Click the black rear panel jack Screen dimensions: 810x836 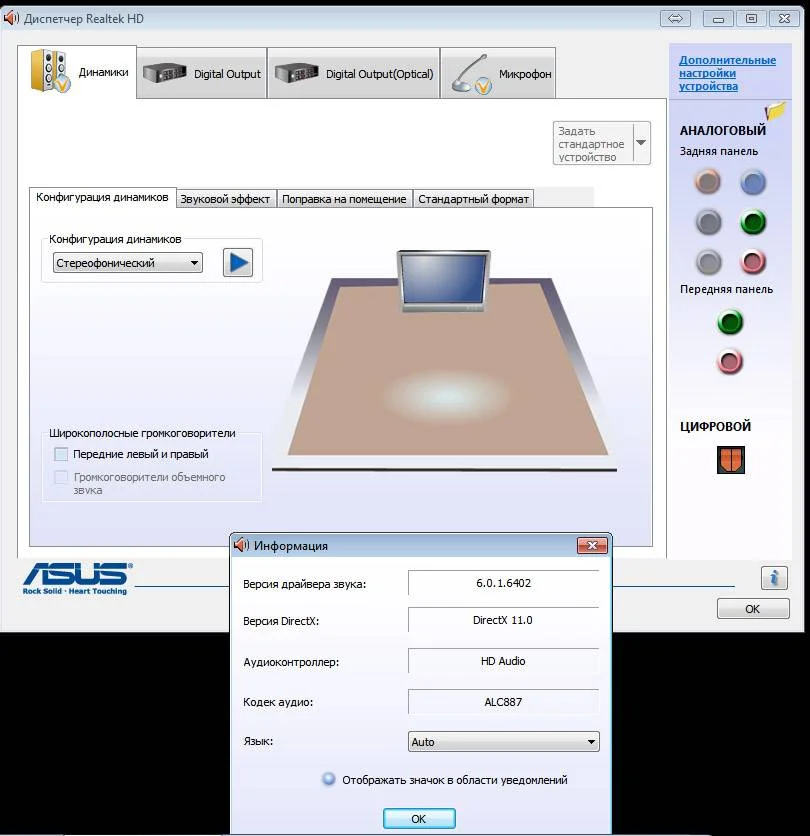coord(708,222)
